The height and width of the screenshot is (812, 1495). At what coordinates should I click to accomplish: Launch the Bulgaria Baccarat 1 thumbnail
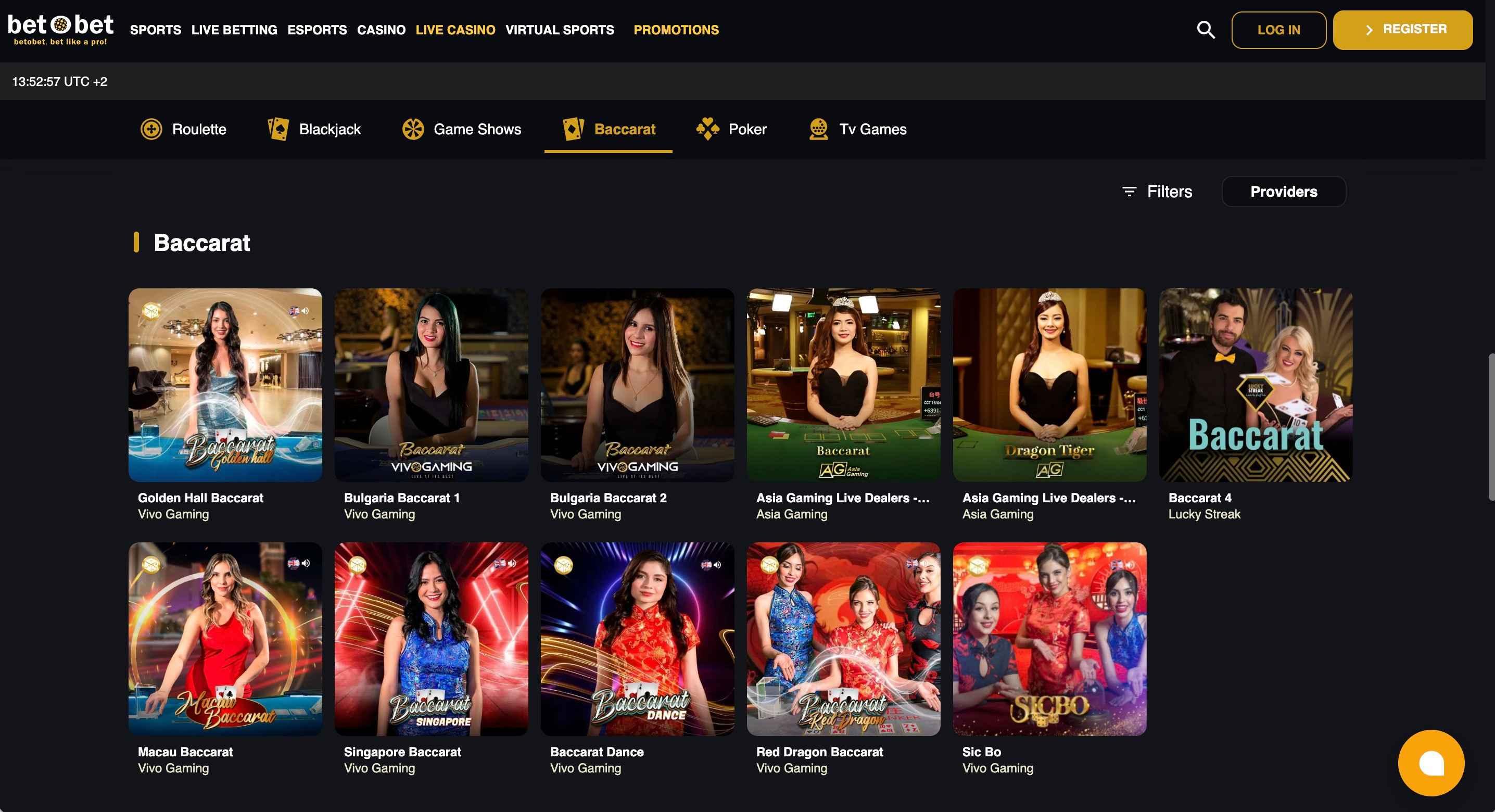(431, 385)
